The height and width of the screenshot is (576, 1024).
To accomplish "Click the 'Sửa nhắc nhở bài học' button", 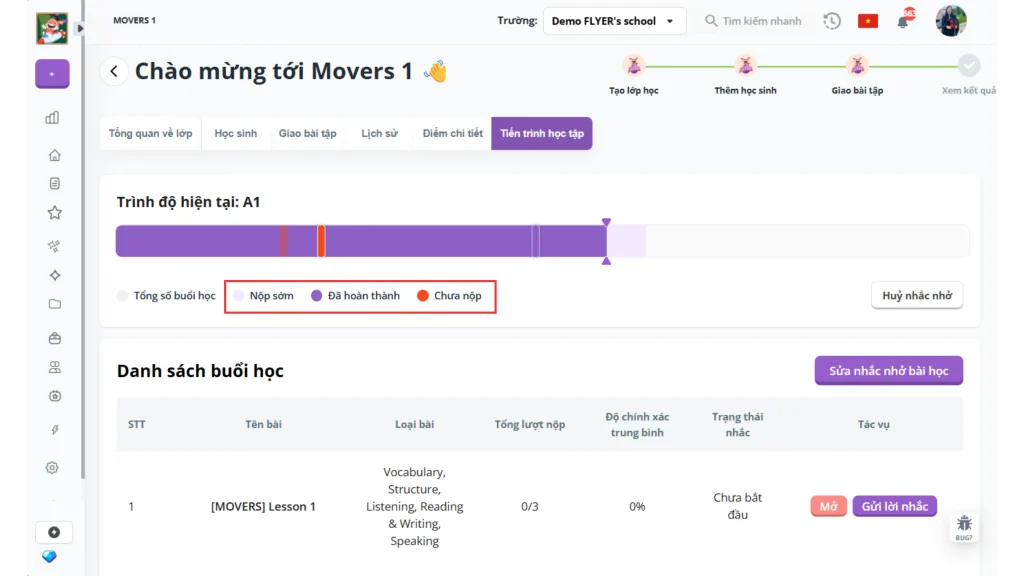I will point(888,371).
